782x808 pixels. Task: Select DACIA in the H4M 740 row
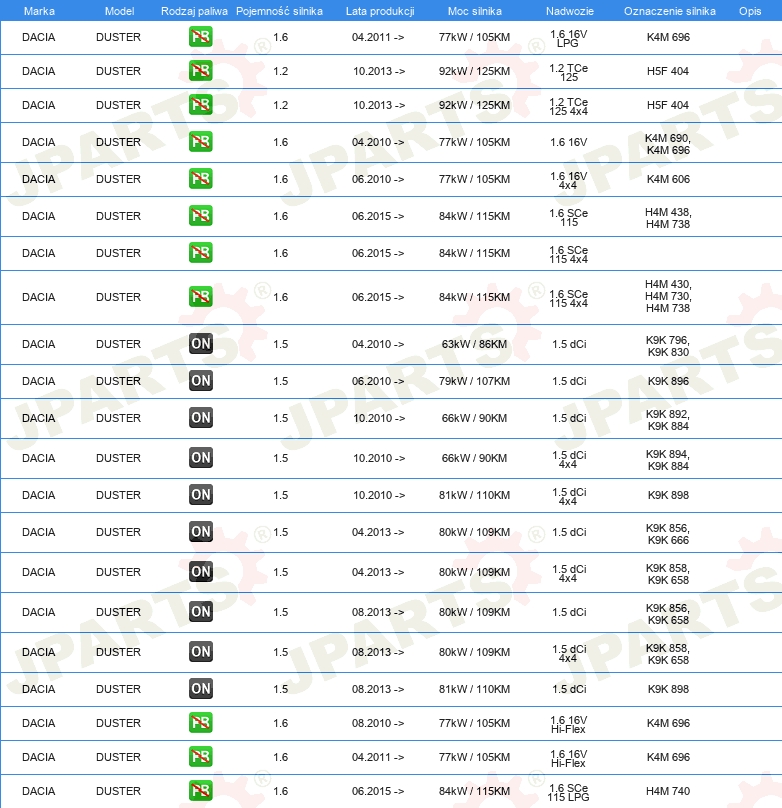coord(39,792)
